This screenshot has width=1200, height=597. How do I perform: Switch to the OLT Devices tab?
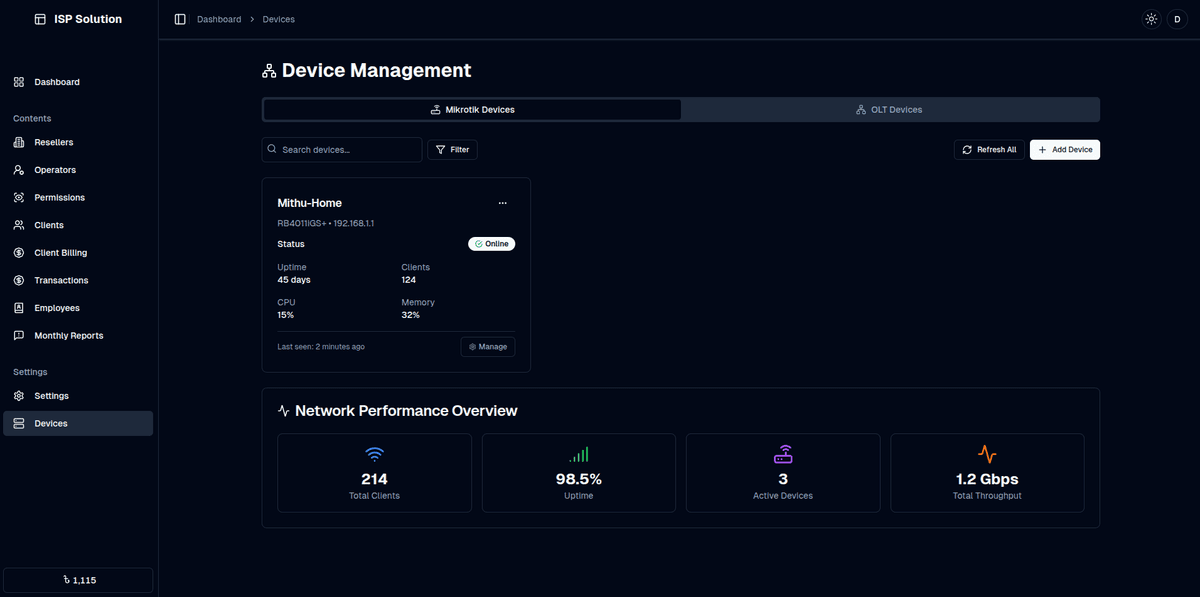pyautogui.click(x=888, y=109)
